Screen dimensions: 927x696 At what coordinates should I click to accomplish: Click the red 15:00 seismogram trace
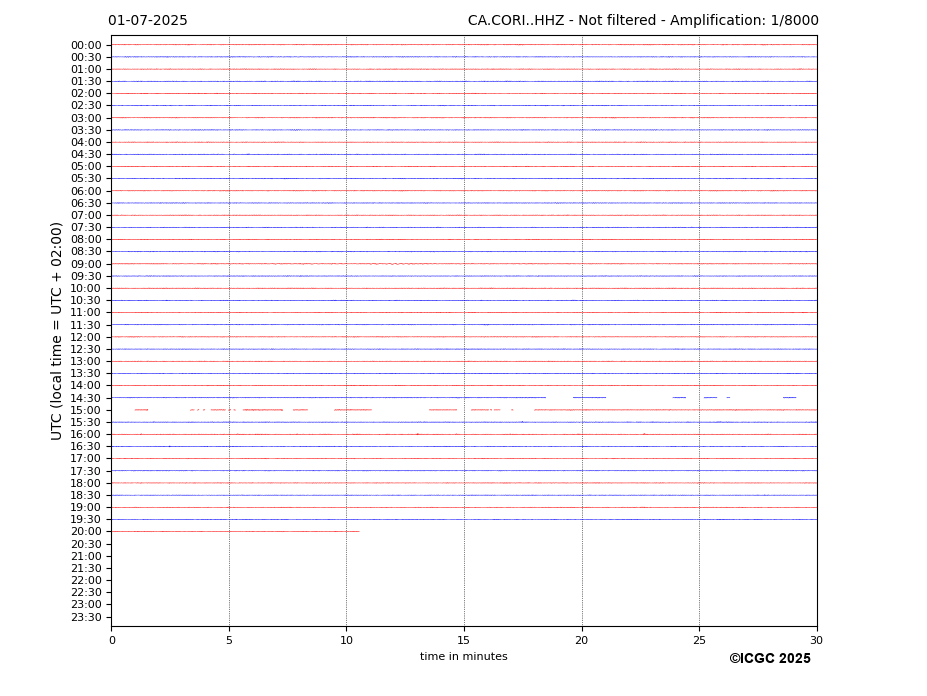pyautogui.click(x=475, y=410)
